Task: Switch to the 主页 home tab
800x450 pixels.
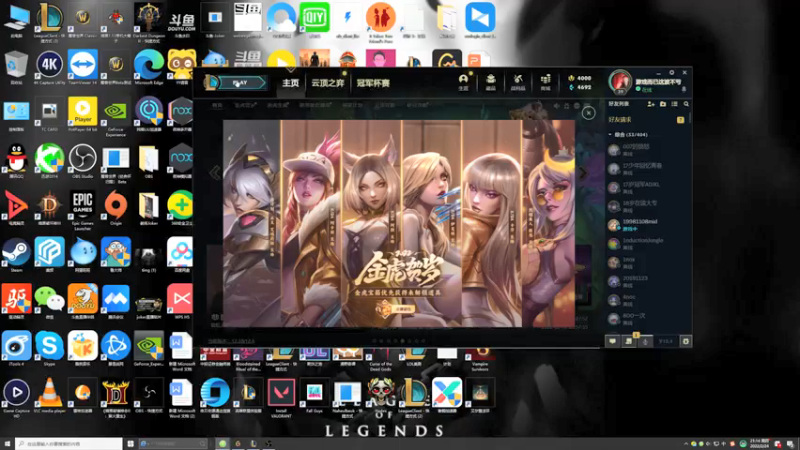Action: [290, 83]
